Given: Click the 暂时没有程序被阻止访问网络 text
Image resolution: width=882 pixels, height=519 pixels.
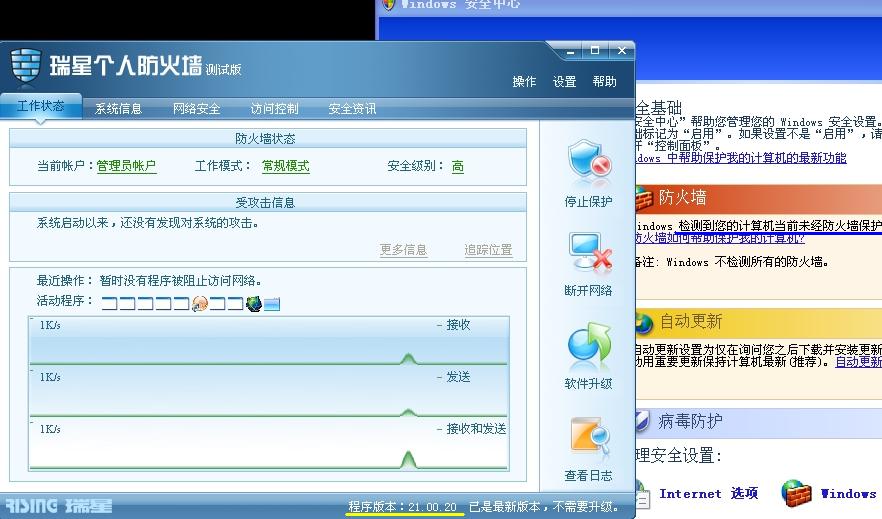Looking at the screenshot, I should (181, 281).
